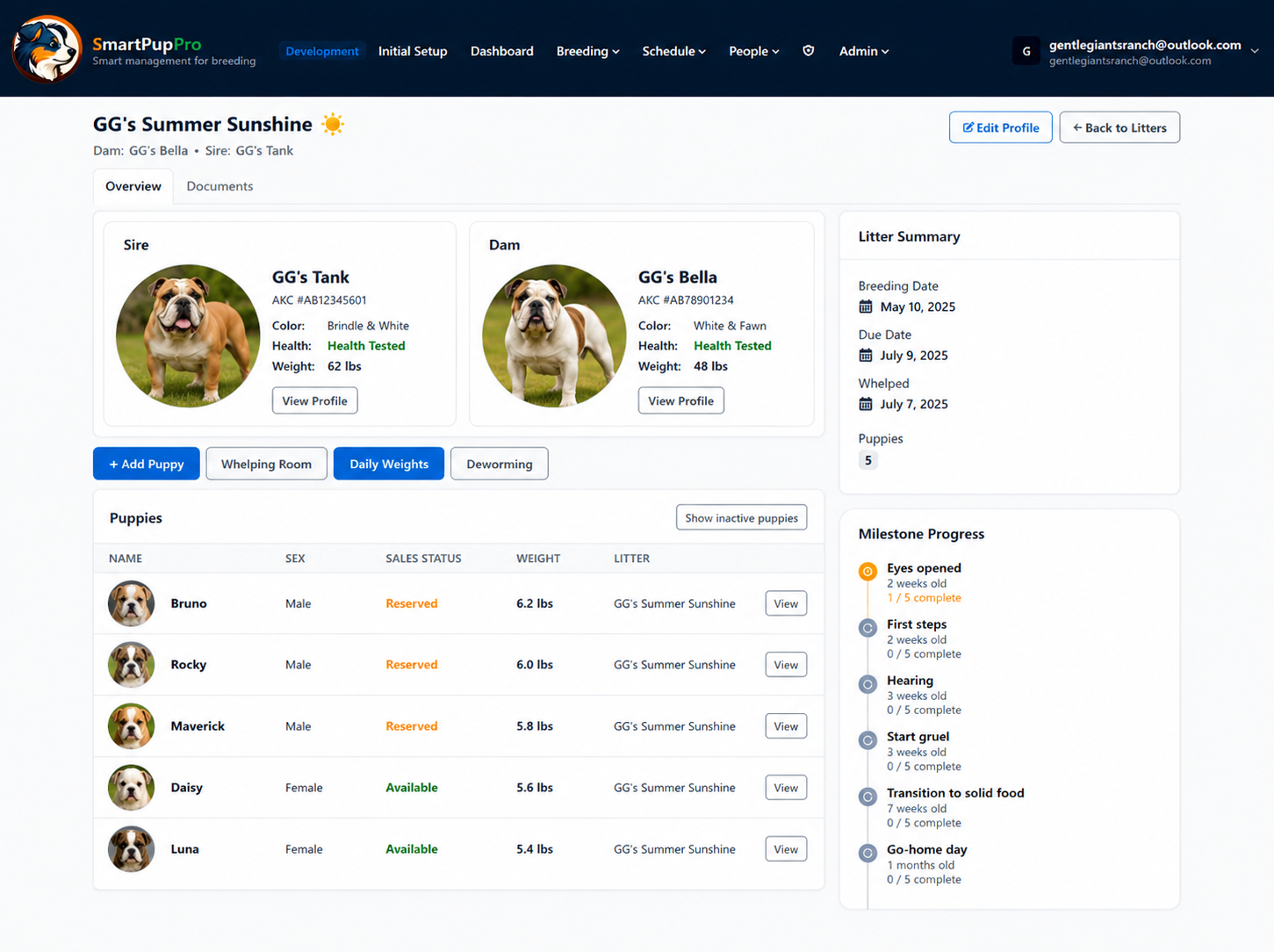Click Rocky's puppy photo
Screen dimensions: 1274x952
[x=131, y=665]
